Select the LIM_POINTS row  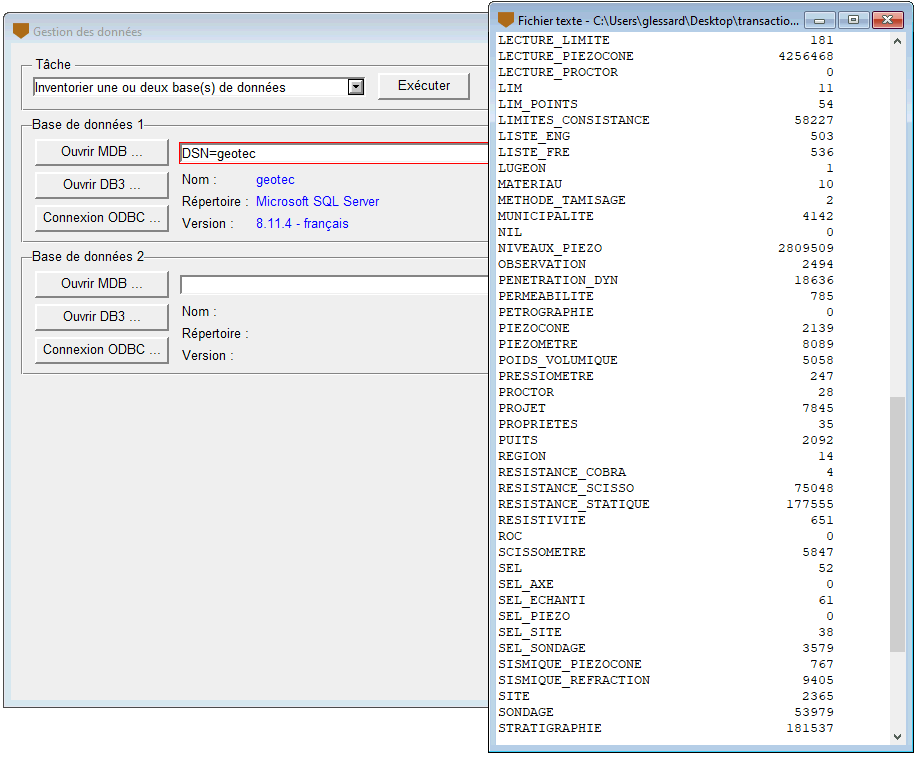pyautogui.click(x=666, y=104)
